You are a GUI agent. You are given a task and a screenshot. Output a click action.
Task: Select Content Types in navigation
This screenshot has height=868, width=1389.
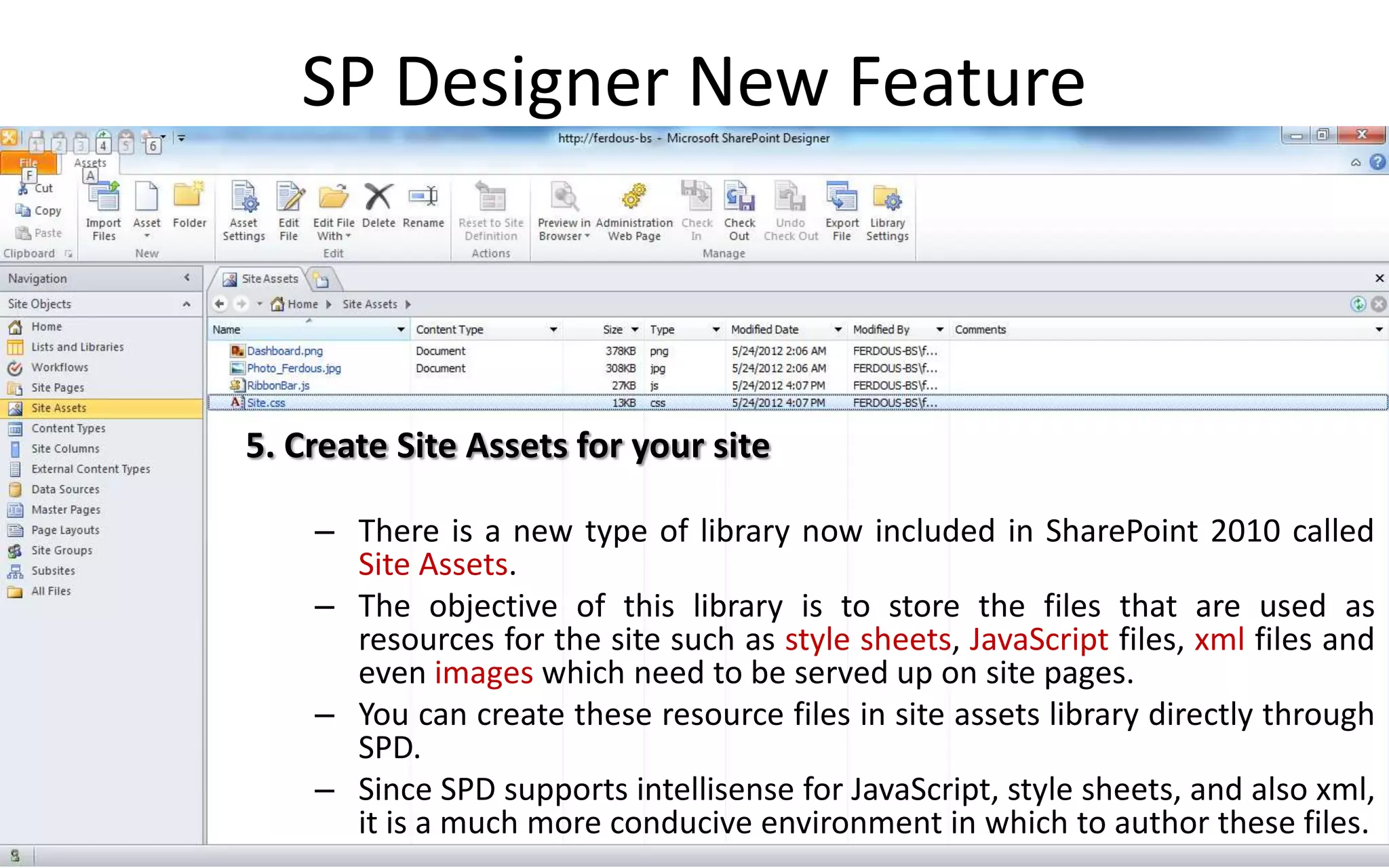[x=69, y=429]
